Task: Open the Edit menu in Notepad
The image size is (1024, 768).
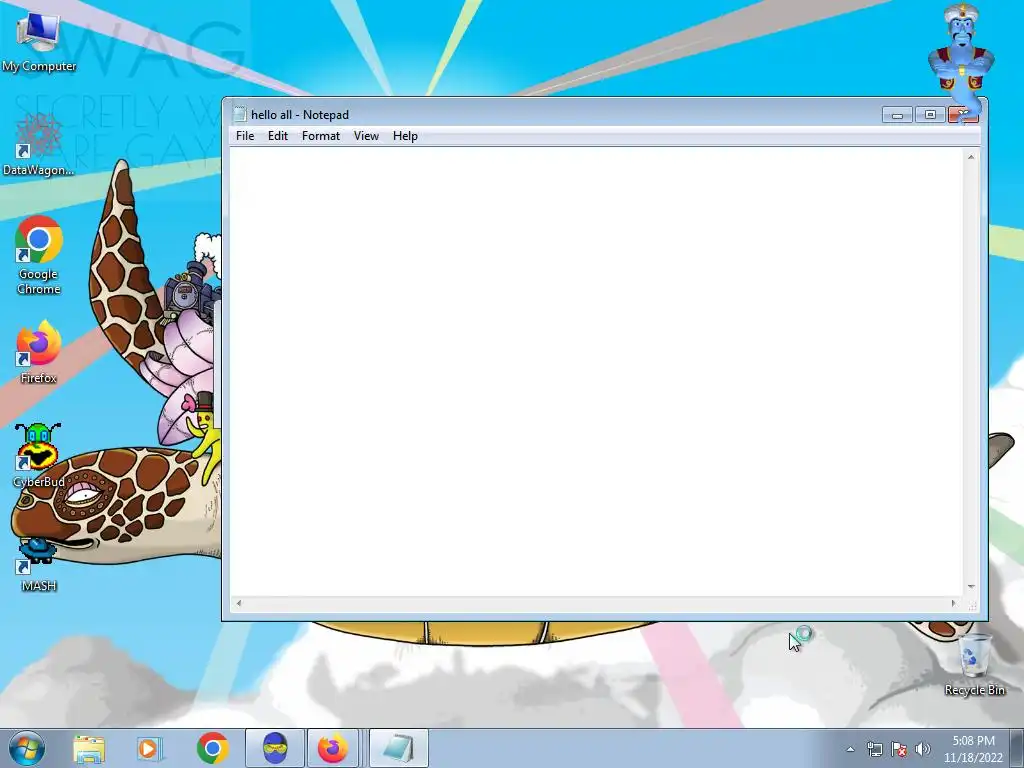Action: tap(278, 136)
